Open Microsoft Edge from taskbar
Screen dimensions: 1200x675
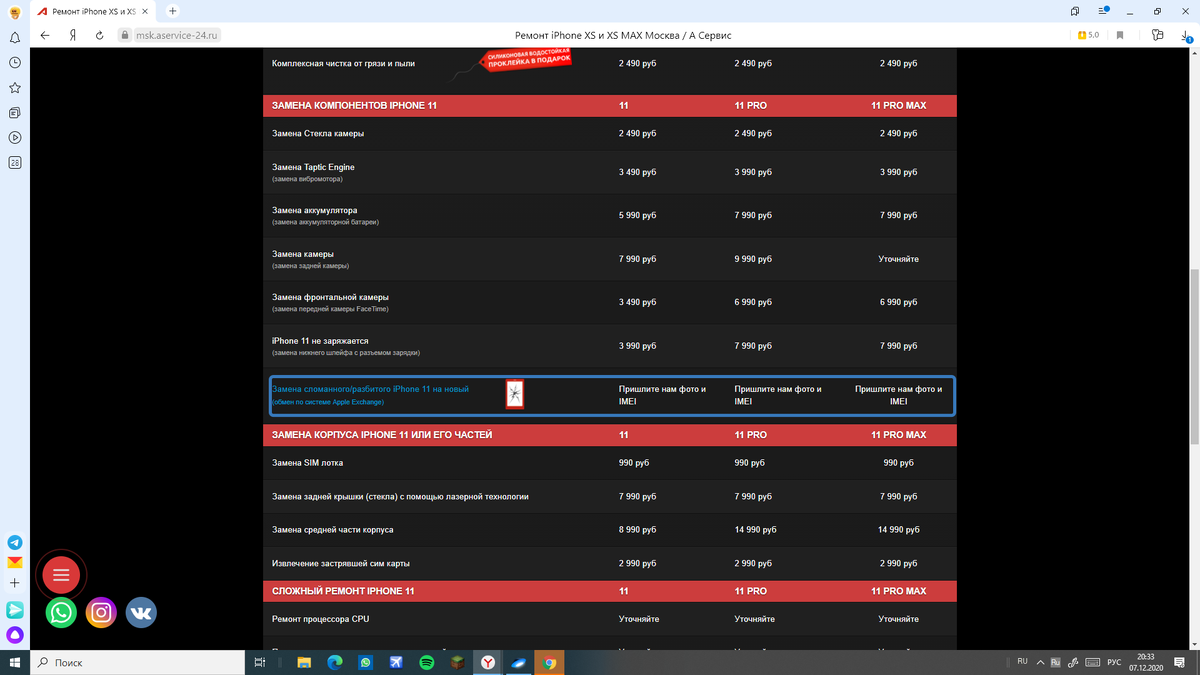click(335, 662)
